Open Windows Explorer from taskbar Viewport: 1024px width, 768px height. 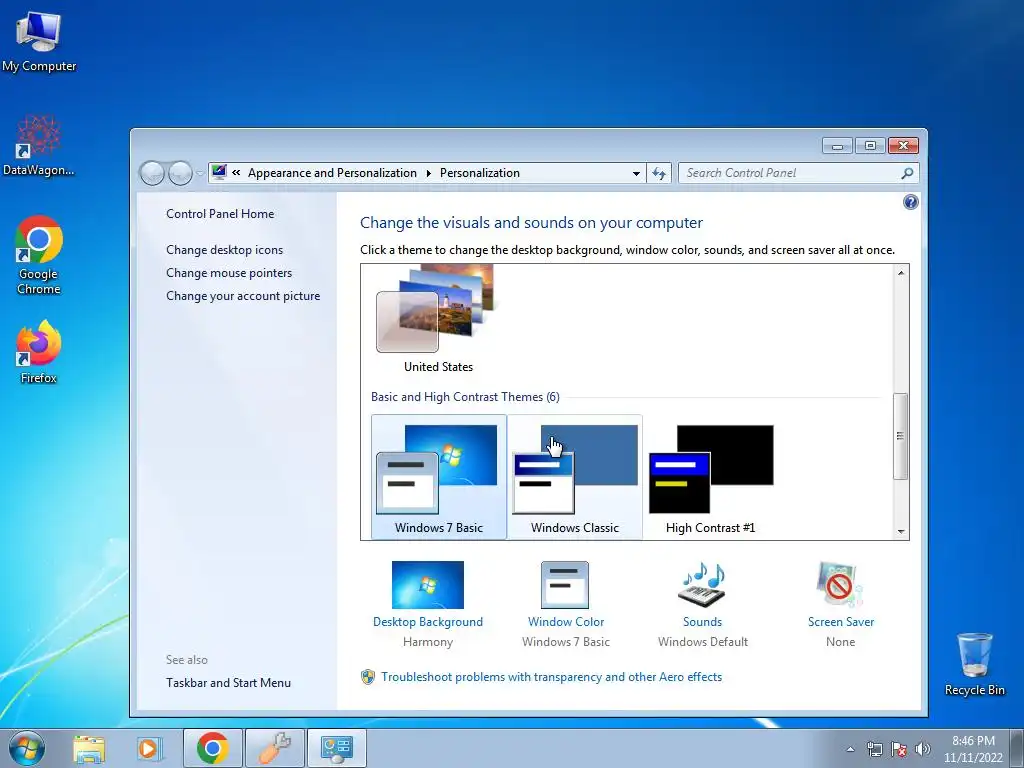click(89, 749)
